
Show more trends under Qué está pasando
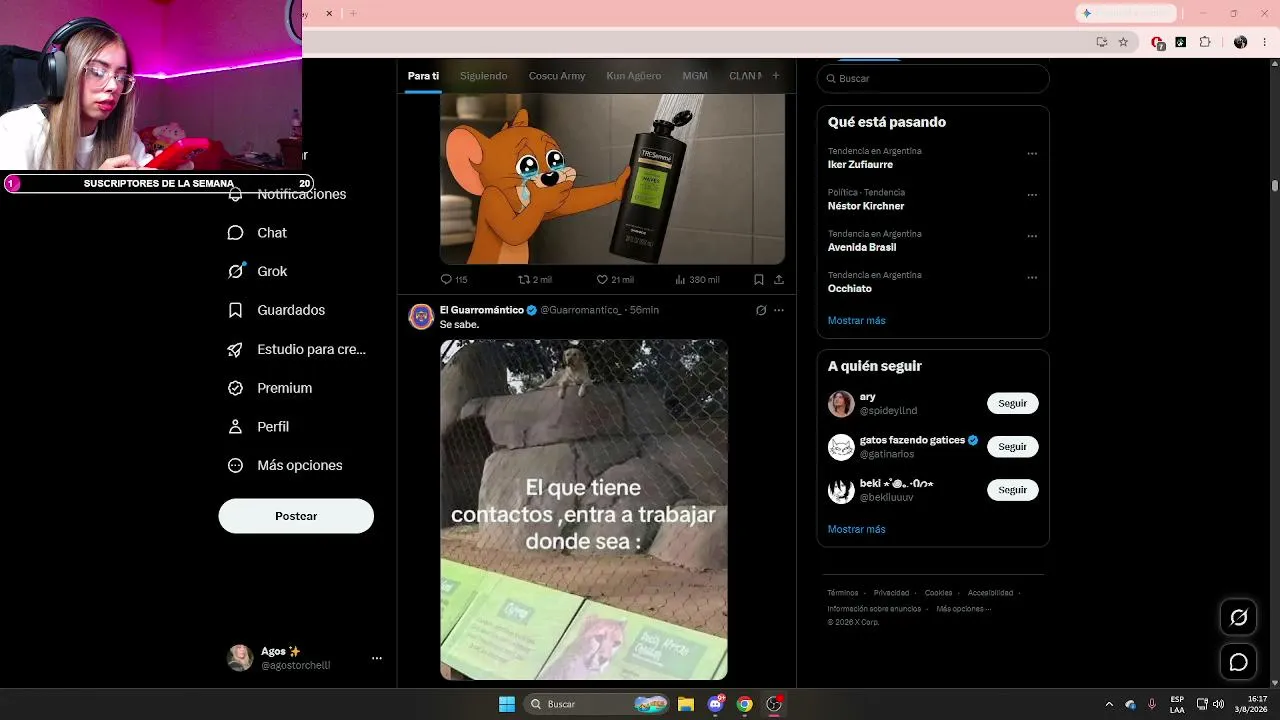click(x=857, y=321)
